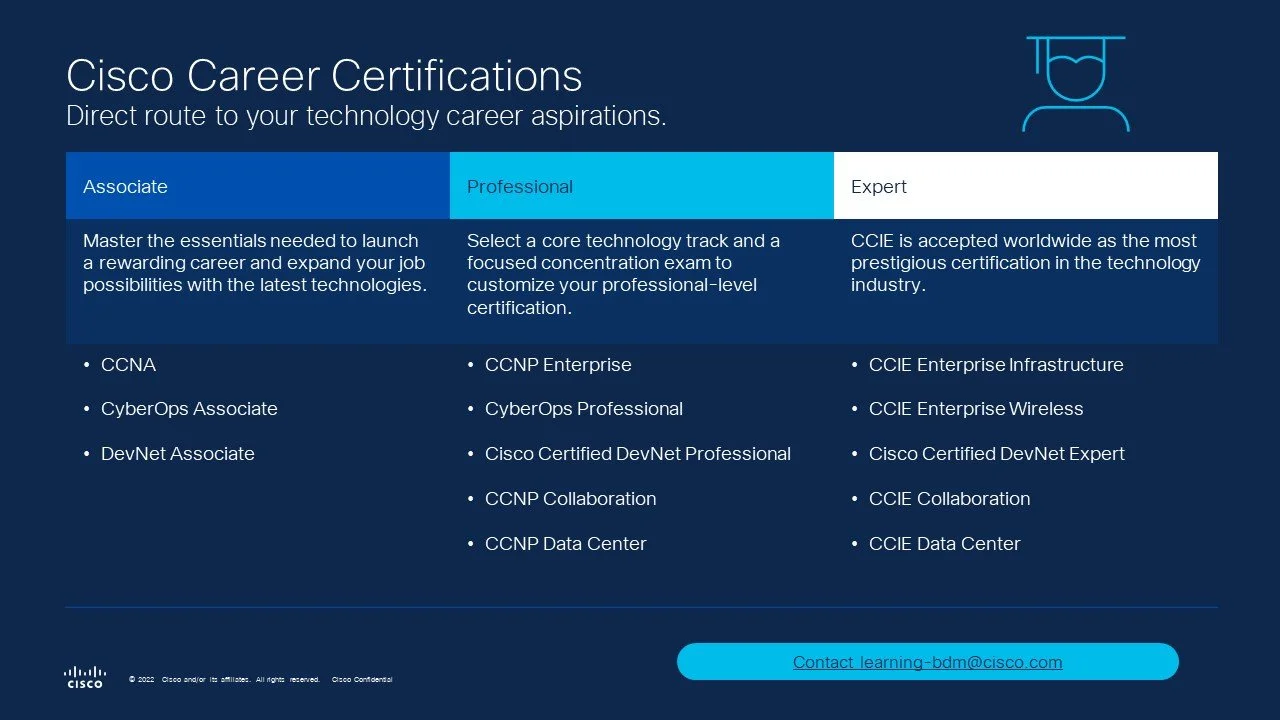
Task: Click Cisco Certified DevNet Expert
Action: click(x=997, y=454)
